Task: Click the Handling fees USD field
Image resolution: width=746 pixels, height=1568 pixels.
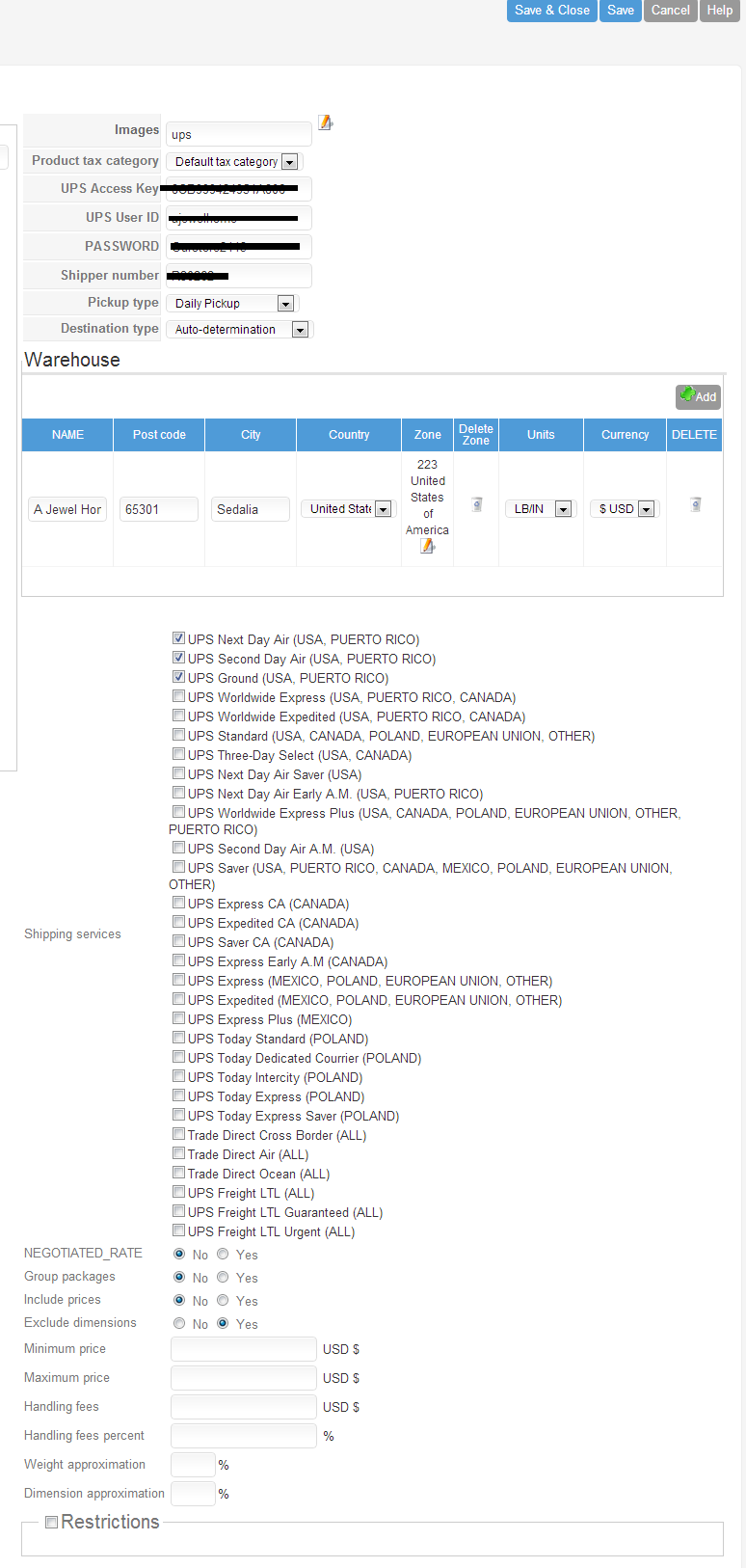Action: [x=244, y=1407]
